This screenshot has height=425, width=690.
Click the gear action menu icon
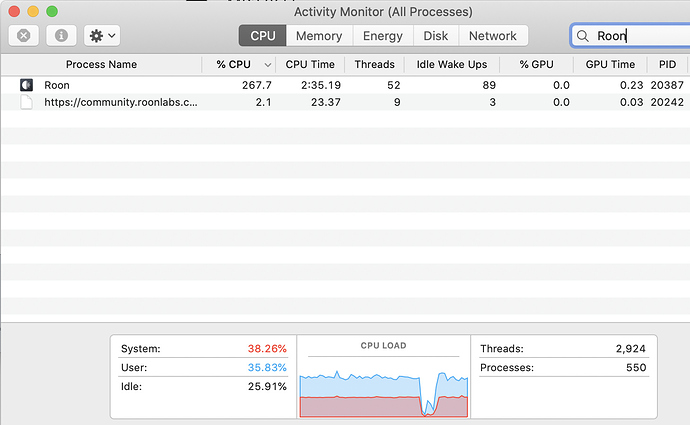pos(96,36)
